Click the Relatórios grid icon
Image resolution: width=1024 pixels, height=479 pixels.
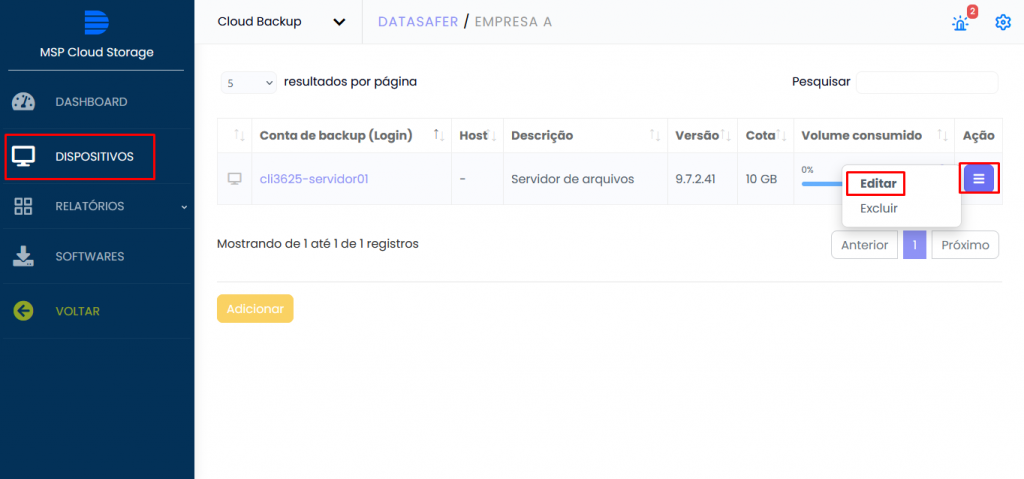(24, 206)
